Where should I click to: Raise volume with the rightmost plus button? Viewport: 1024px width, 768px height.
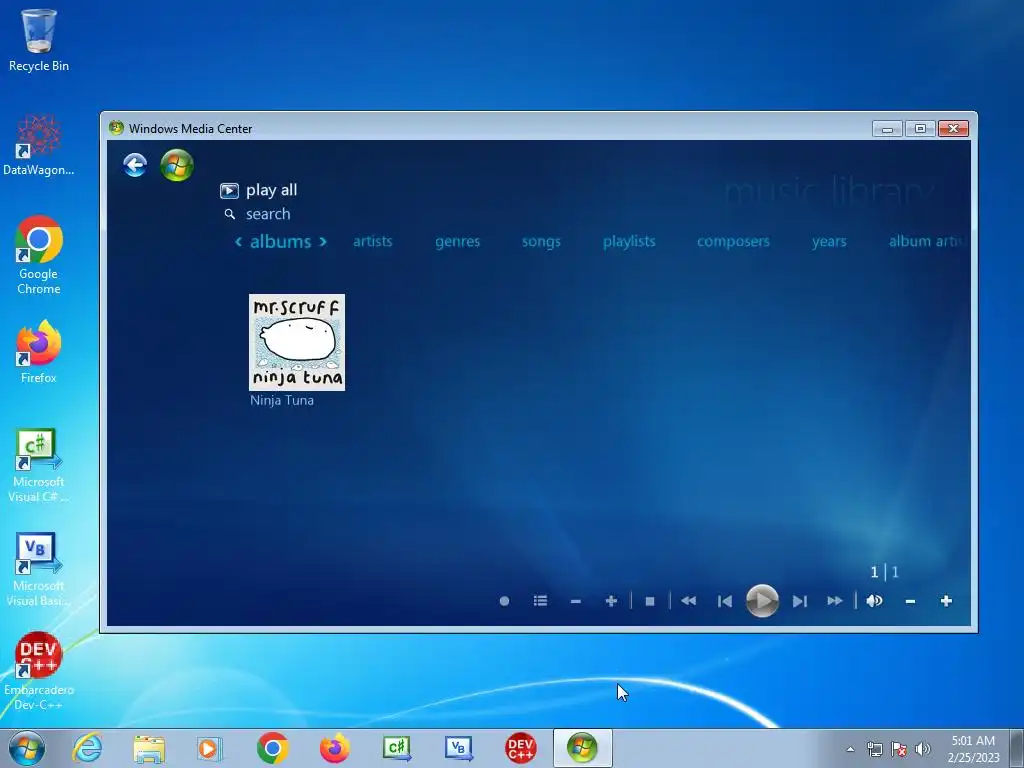(946, 601)
